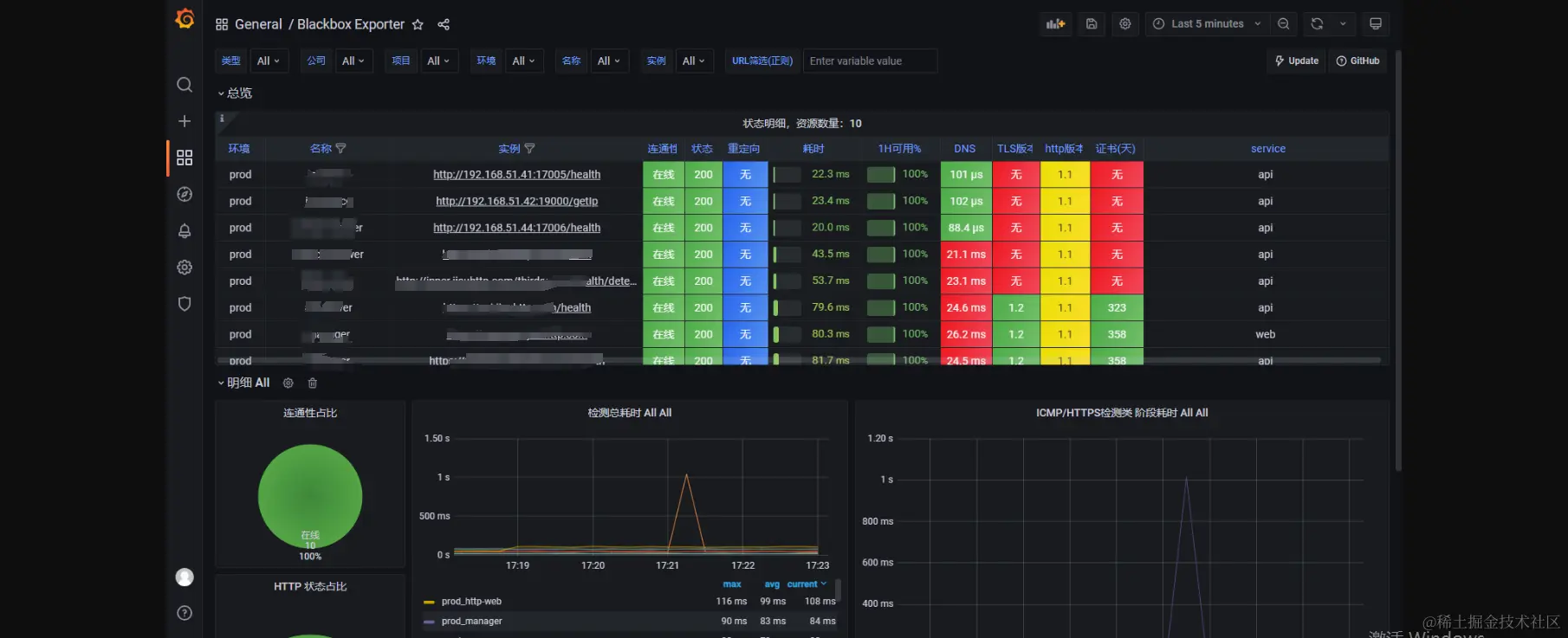Click the 79.6 ms 耗时 table cell
The width and height of the screenshot is (1568, 638).
coord(813,307)
